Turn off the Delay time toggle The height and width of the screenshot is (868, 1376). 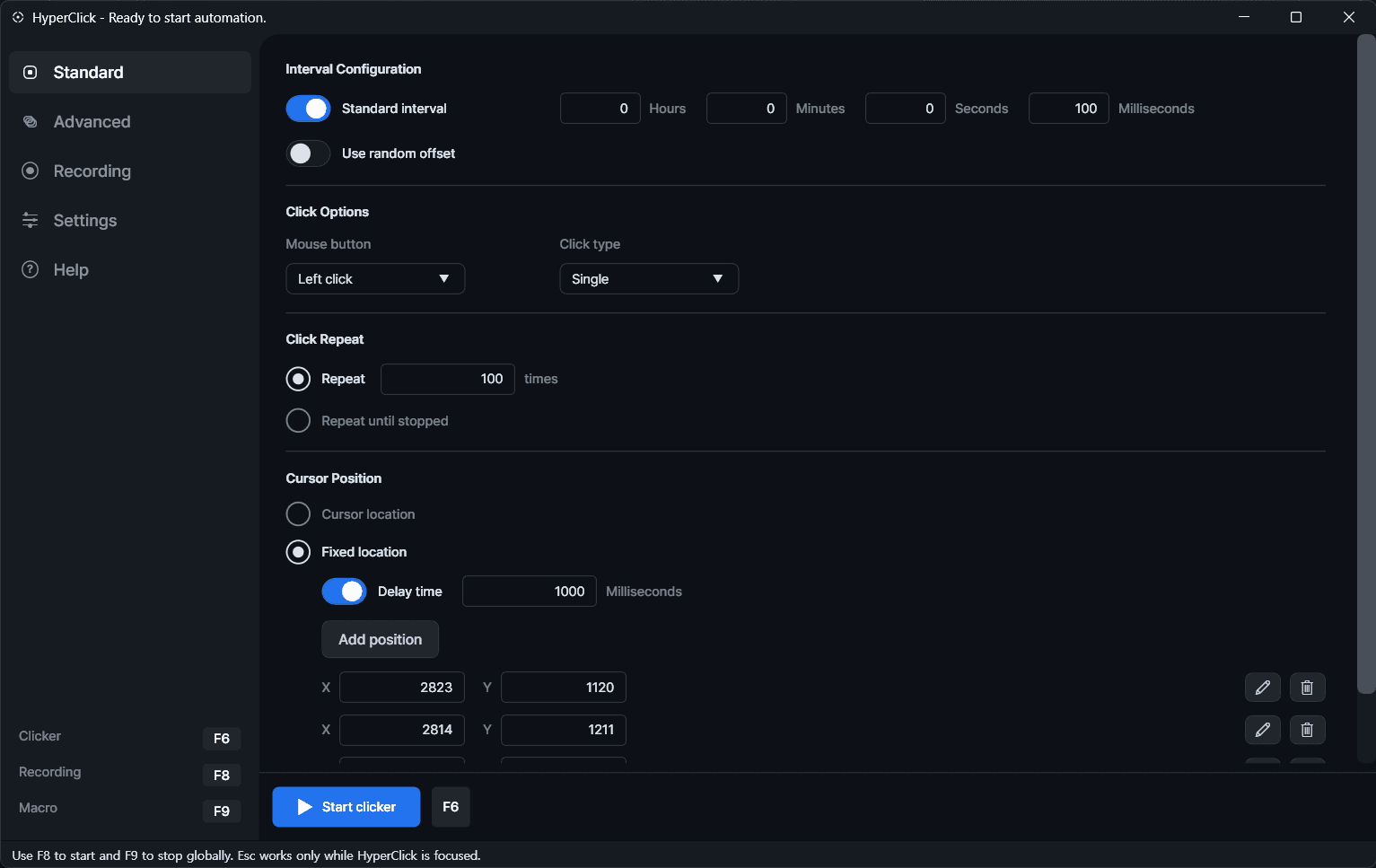[344, 591]
